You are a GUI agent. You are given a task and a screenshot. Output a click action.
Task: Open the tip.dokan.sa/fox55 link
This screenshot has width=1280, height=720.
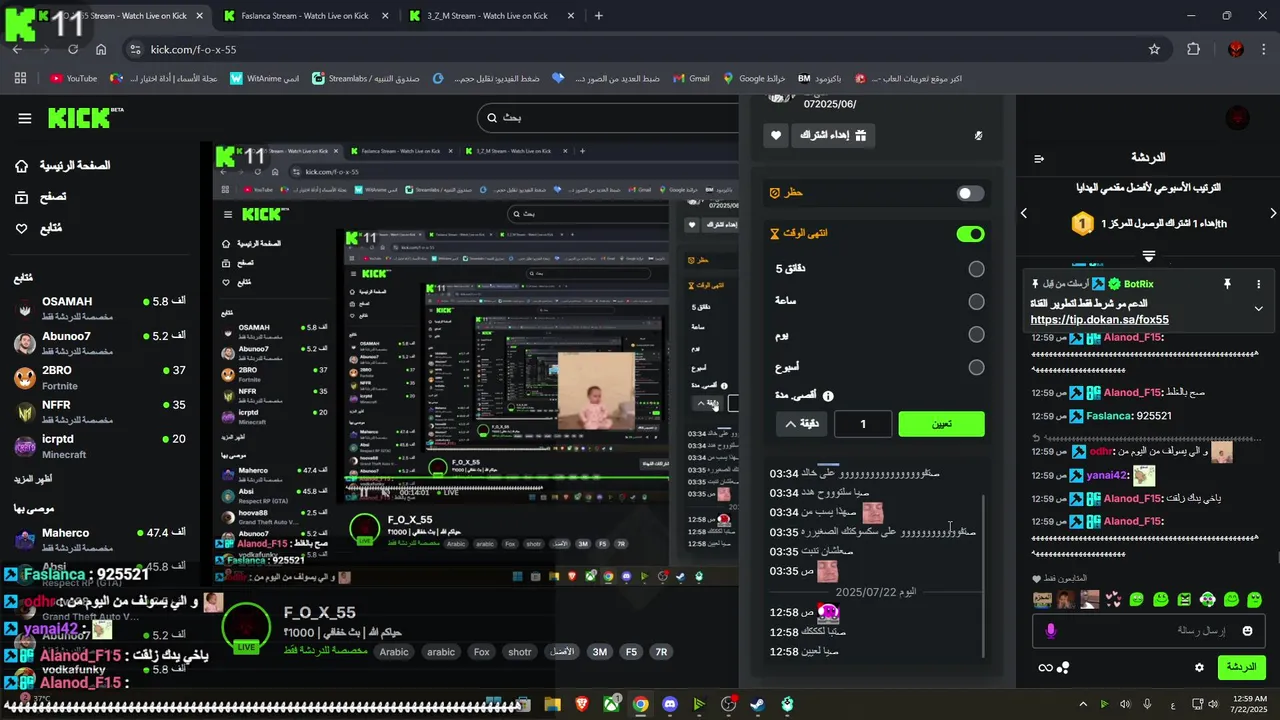tap(1100, 320)
